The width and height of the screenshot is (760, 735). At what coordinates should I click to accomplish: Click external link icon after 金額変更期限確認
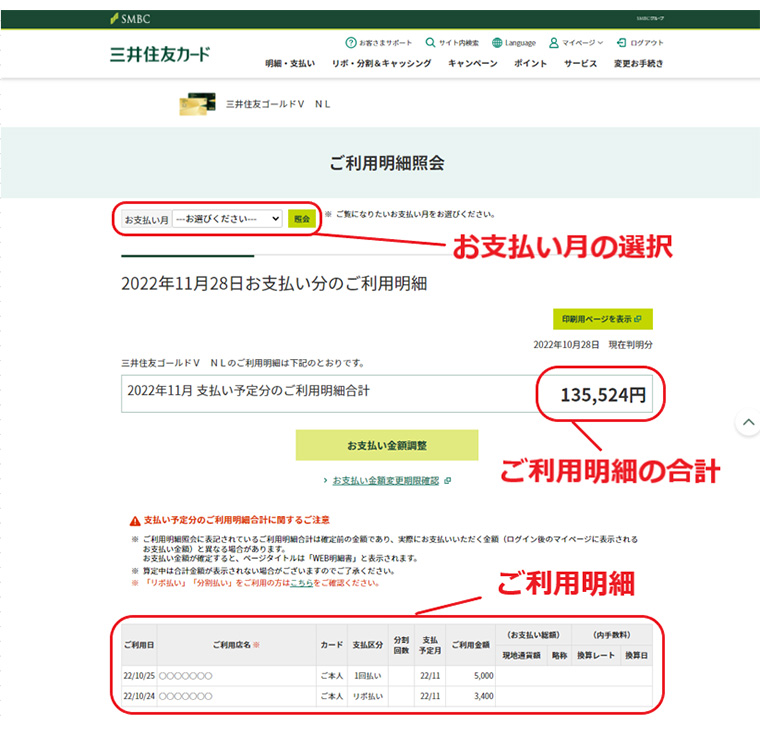(x=447, y=480)
